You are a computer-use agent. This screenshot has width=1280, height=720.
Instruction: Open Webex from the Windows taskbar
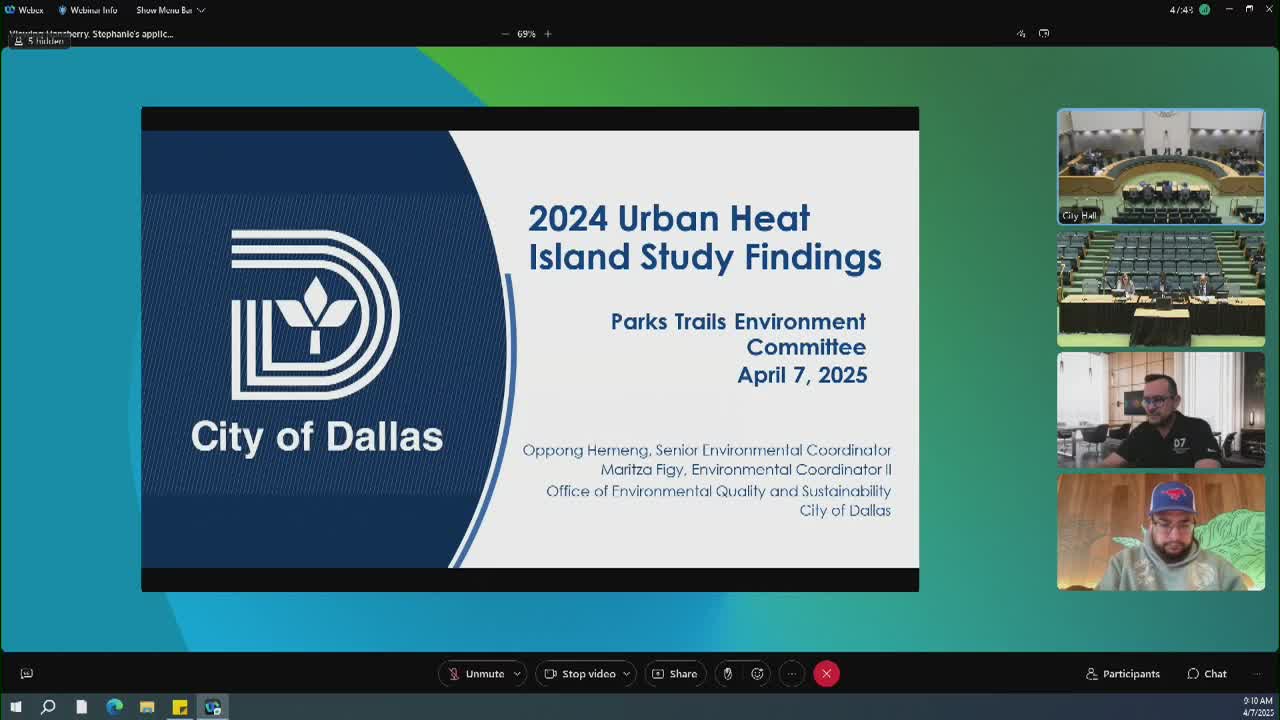coord(213,707)
